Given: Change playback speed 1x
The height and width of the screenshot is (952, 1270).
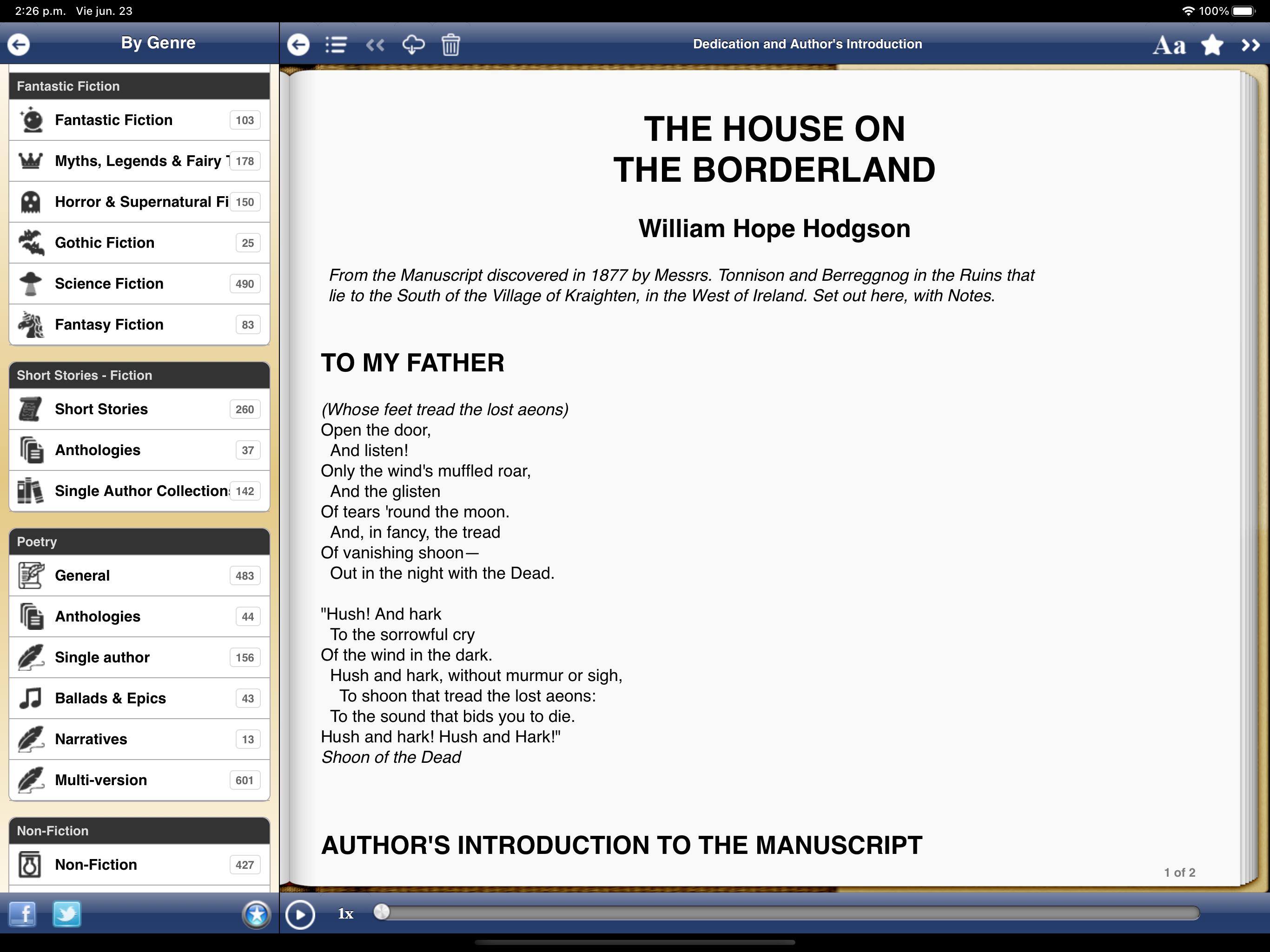Looking at the screenshot, I should (x=345, y=913).
